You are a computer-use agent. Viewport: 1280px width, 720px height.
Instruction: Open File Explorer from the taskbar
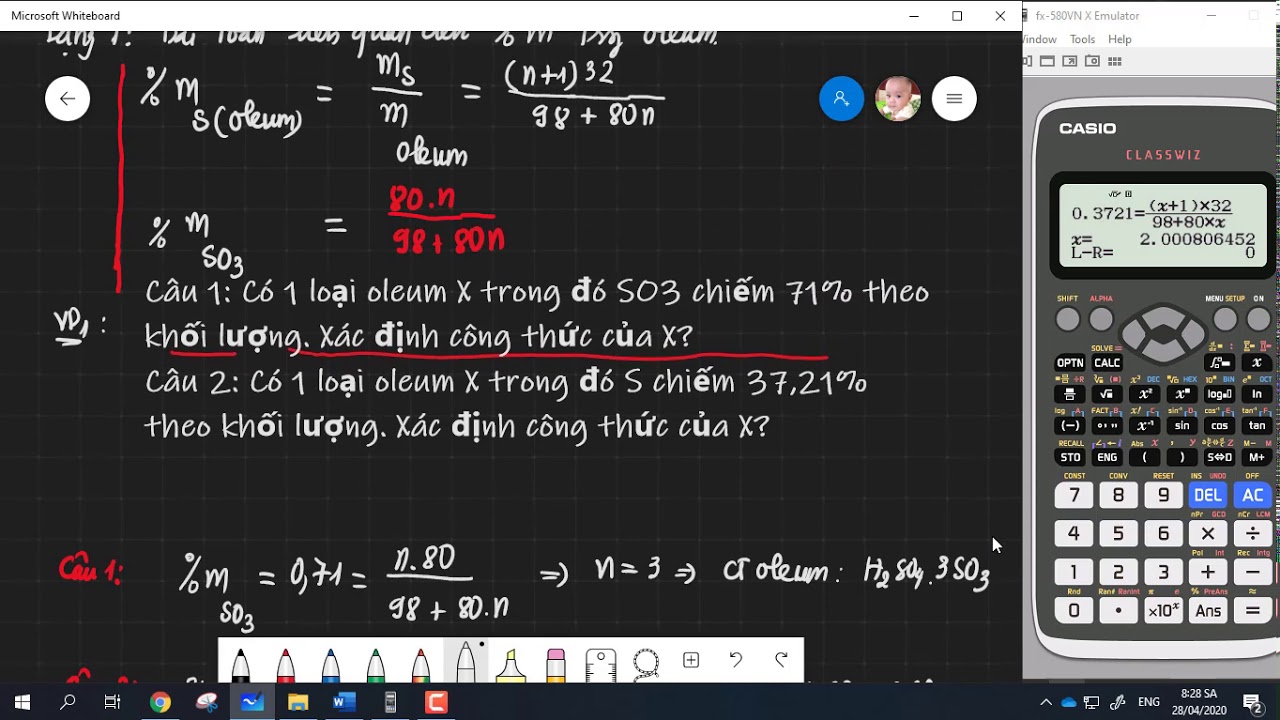point(297,702)
